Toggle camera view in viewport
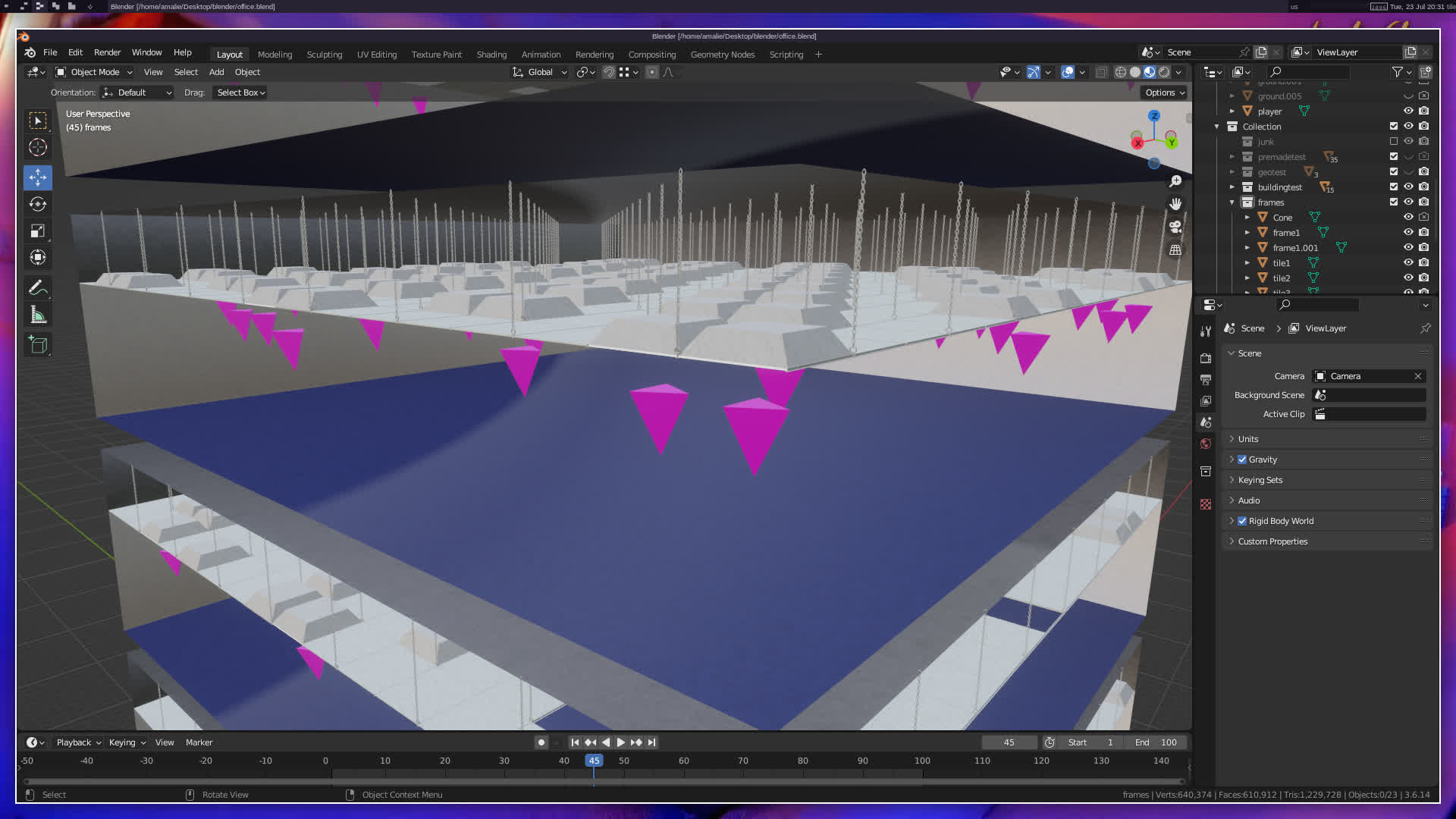The image size is (1456, 819). (x=1175, y=227)
